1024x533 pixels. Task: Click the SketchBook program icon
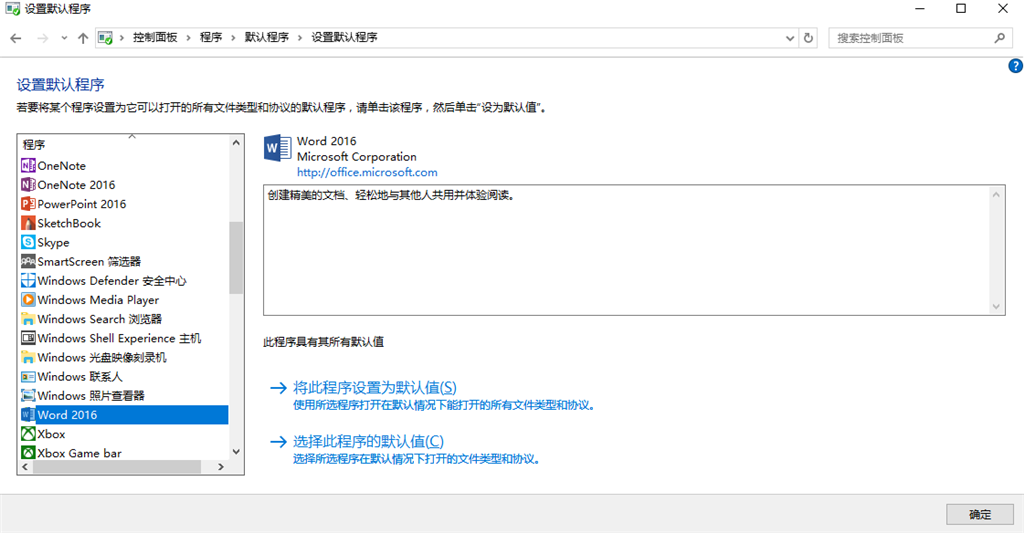click(28, 223)
